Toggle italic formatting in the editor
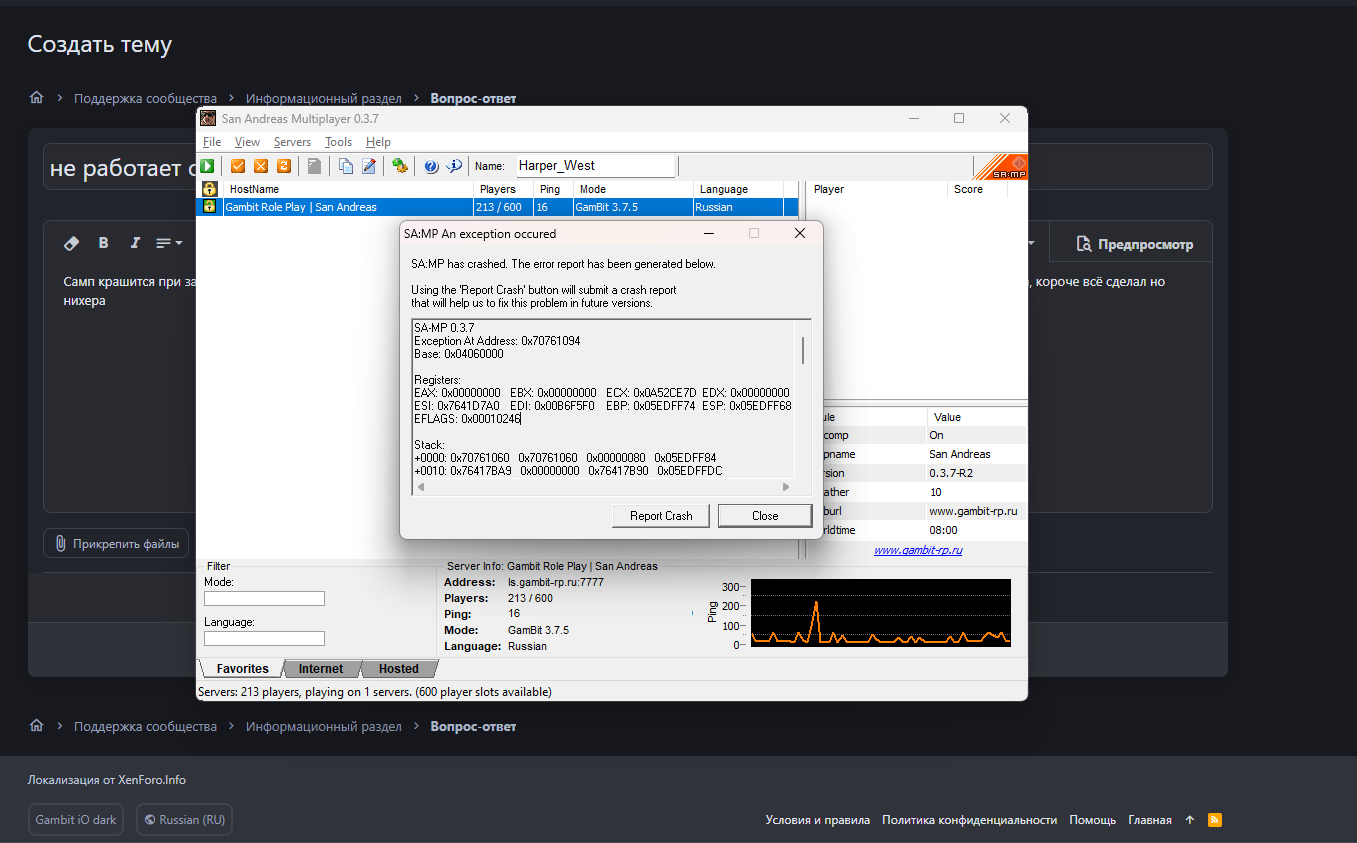1357x843 pixels. coord(135,243)
